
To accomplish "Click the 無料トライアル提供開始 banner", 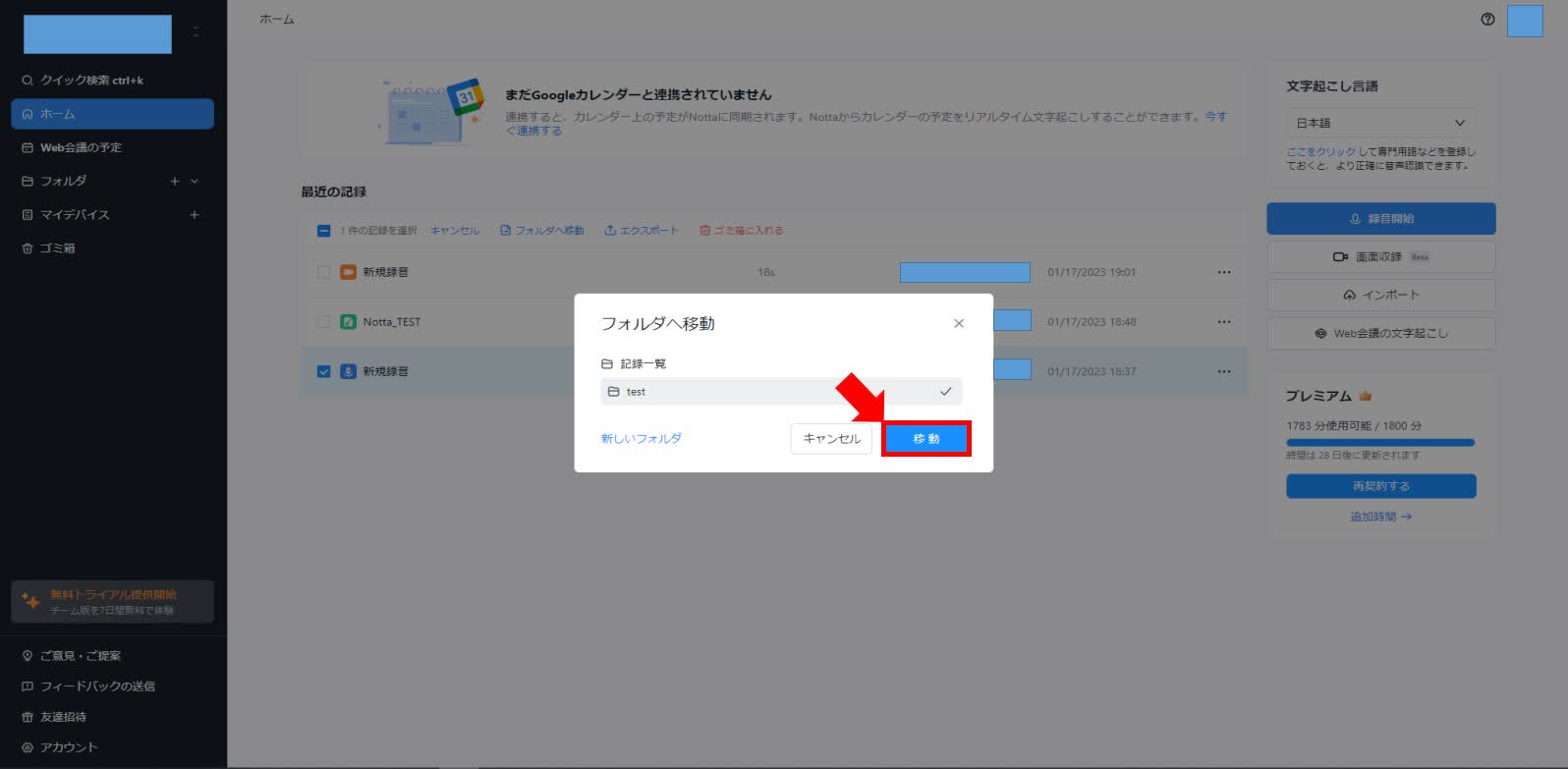I will click(x=112, y=601).
